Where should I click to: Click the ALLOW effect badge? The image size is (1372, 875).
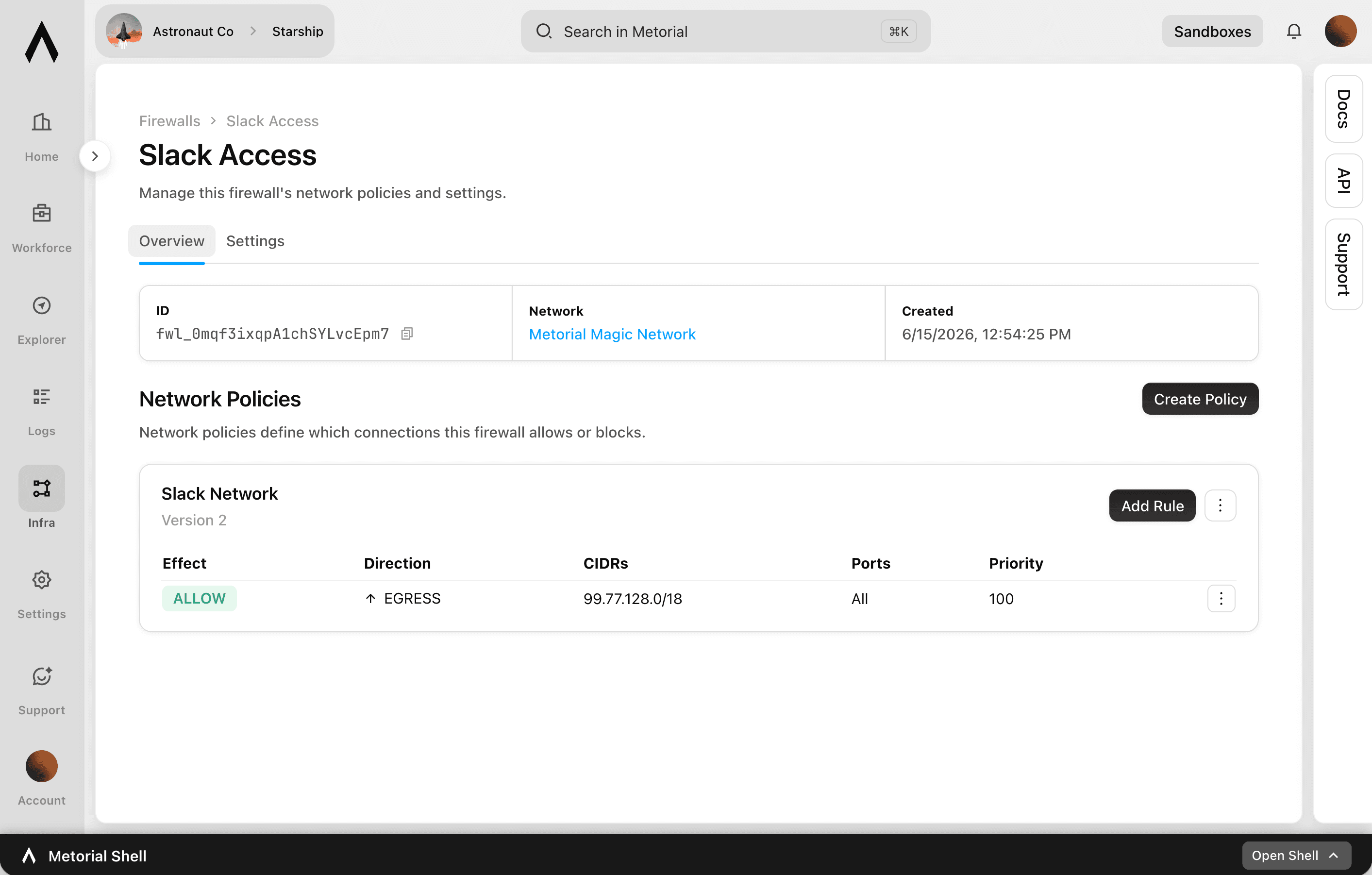(x=200, y=599)
